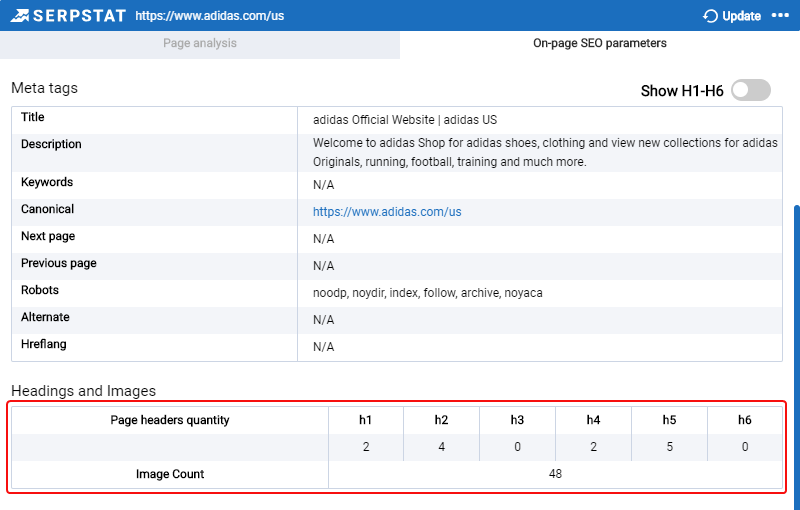Select the On-page SEO parameters tab
Image resolution: width=800 pixels, height=510 pixels.
click(599, 43)
